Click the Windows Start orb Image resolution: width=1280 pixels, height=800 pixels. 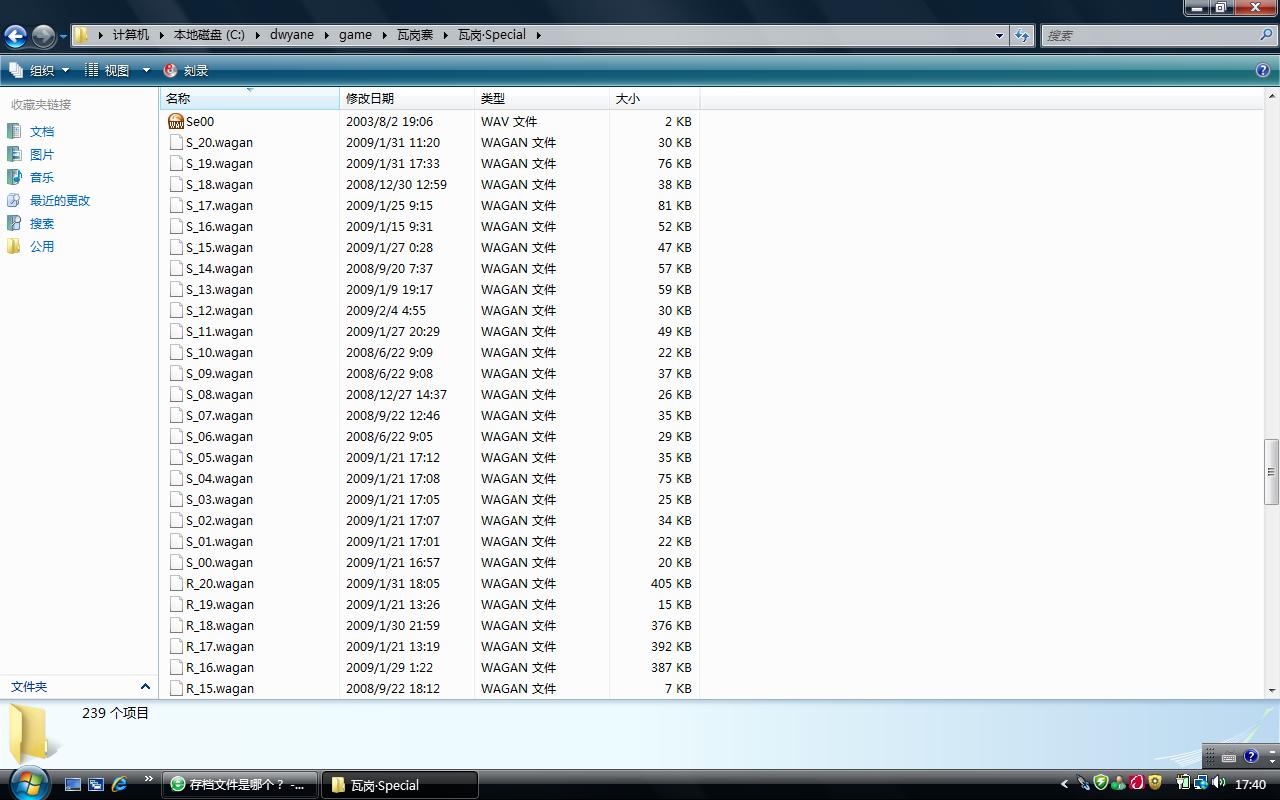coord(28,782)
